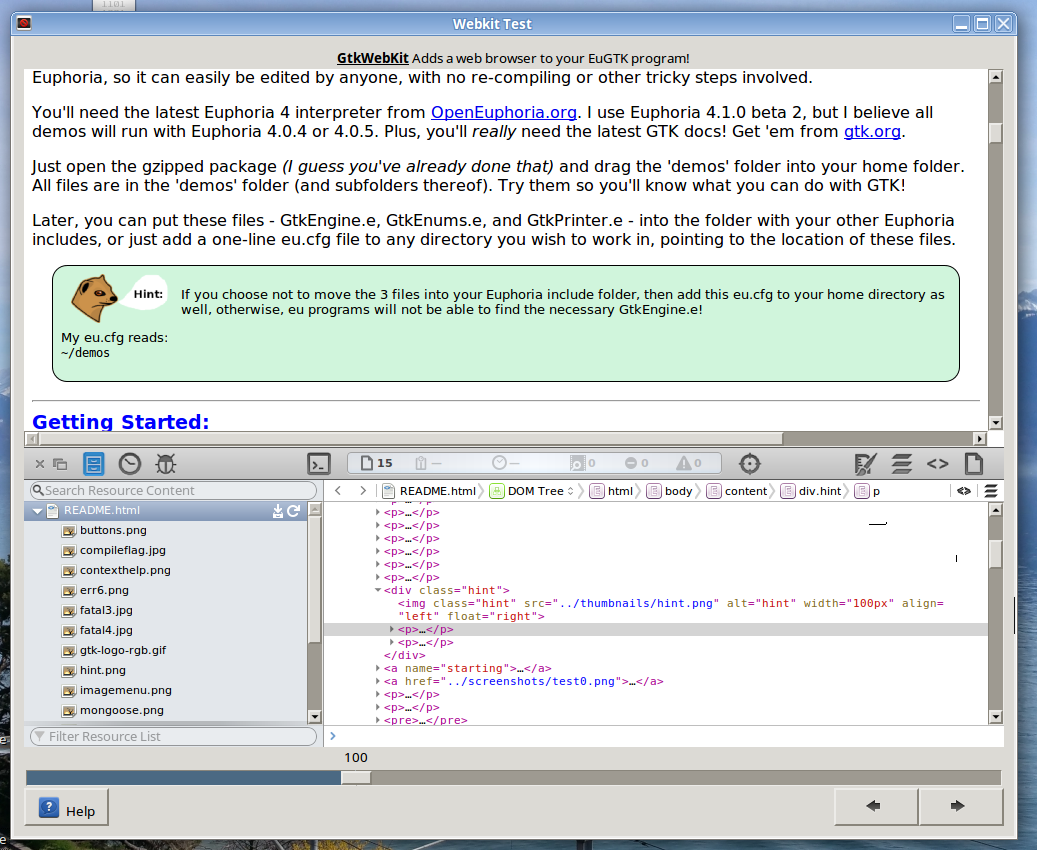Toggle the DOM node details angle-brackets icon
1037x850 pixels.
(937, 463)
